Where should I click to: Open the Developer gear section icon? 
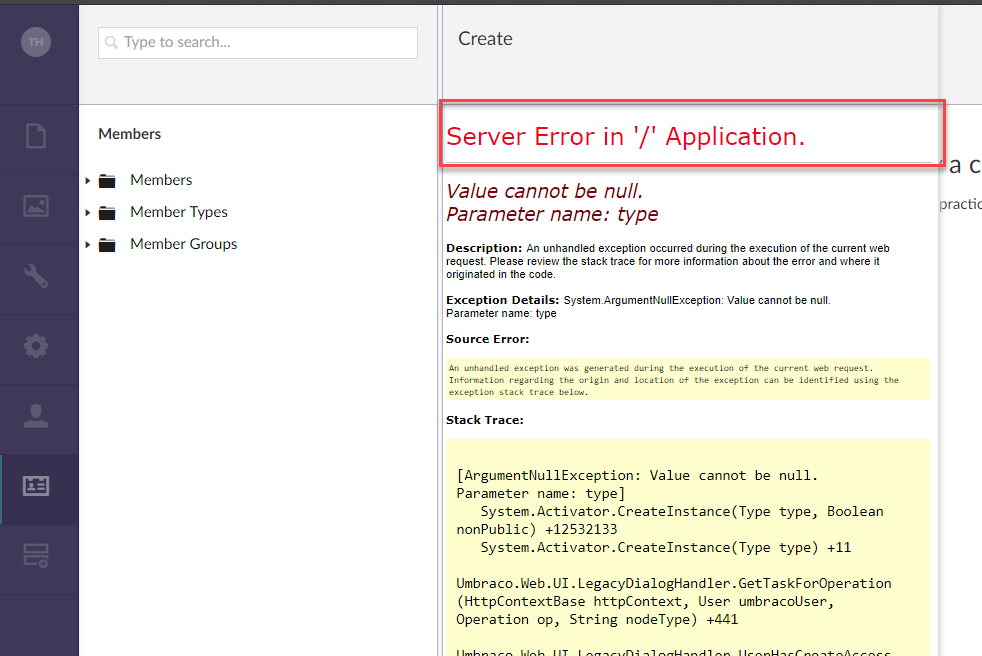(x=36, y=346)
